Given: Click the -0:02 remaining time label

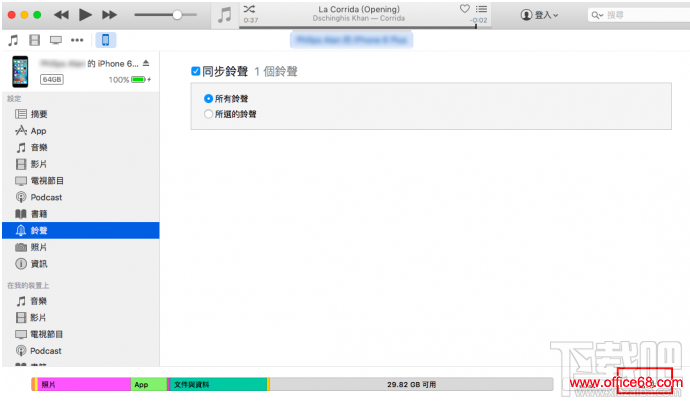Looking at the screenshot, I should pos(478,20).
